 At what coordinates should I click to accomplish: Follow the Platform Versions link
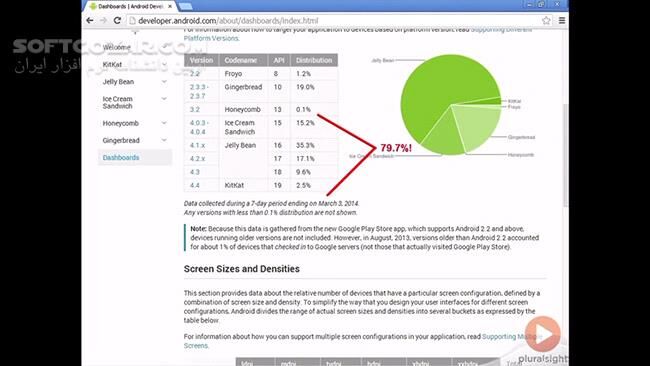click(x=211, y=38)
